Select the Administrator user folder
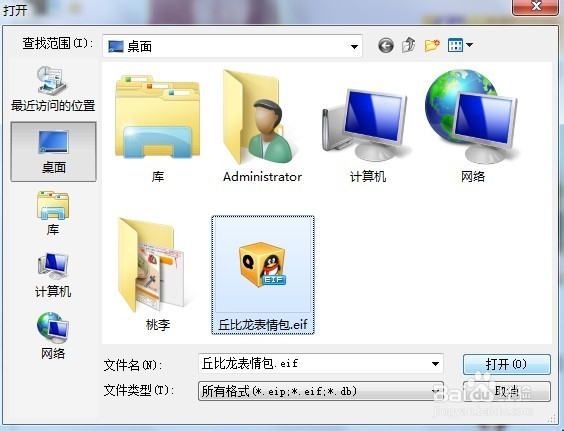This screenshot has height=431, width=564. pyautogui.click(x=262, y=126)
